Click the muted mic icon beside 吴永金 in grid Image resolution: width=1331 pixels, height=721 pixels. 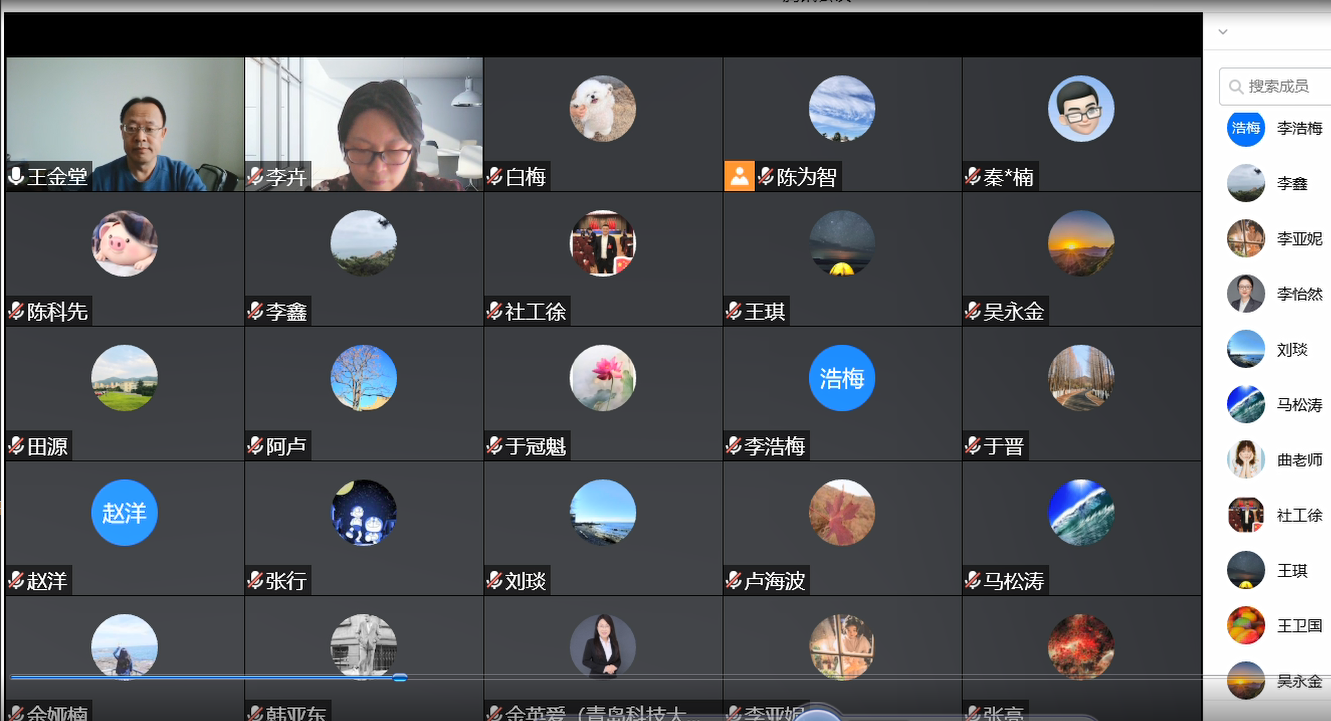click(x=973, y=312)
